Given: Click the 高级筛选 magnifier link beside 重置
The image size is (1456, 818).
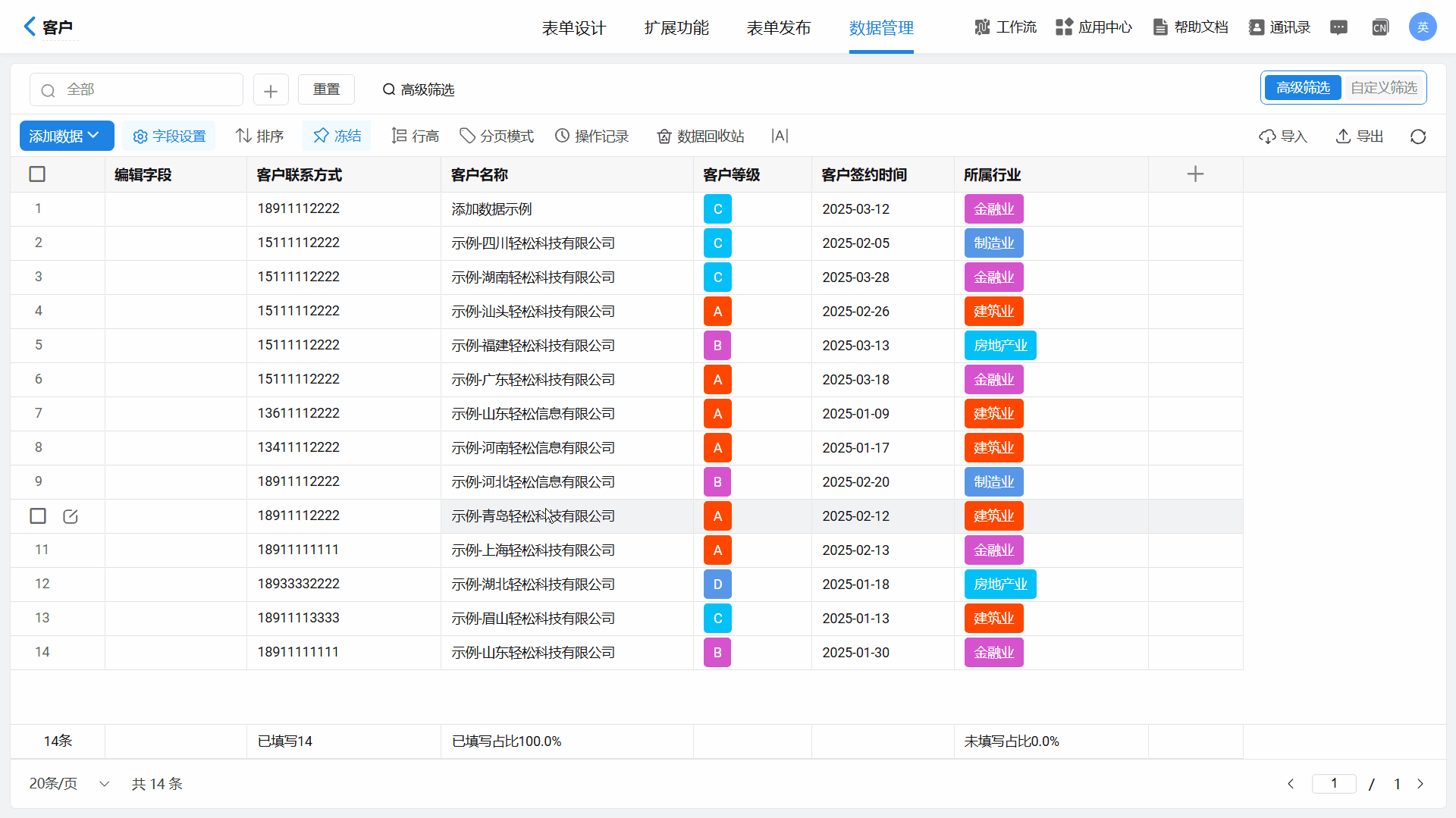Looking at the screenshot, I should click(419, 89).
